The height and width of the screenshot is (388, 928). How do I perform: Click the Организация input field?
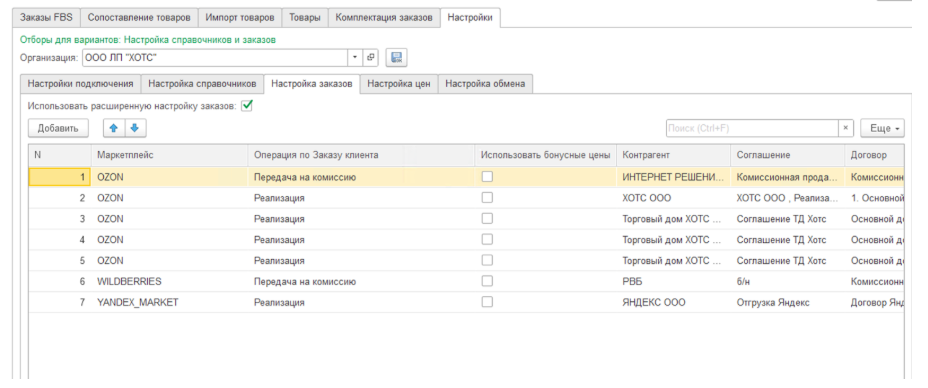pos(214,57)
